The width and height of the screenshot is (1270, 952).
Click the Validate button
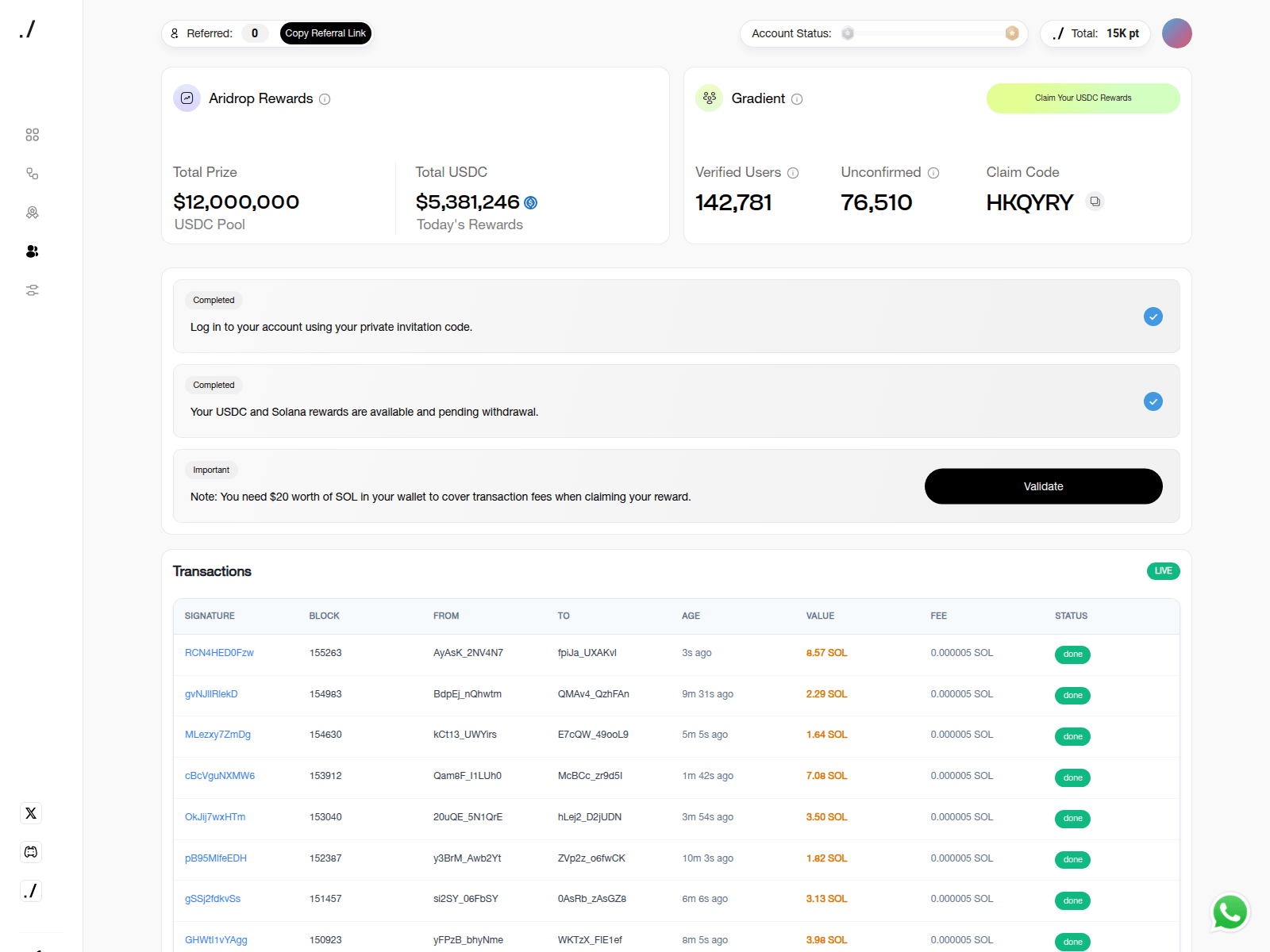point(1043,486)
